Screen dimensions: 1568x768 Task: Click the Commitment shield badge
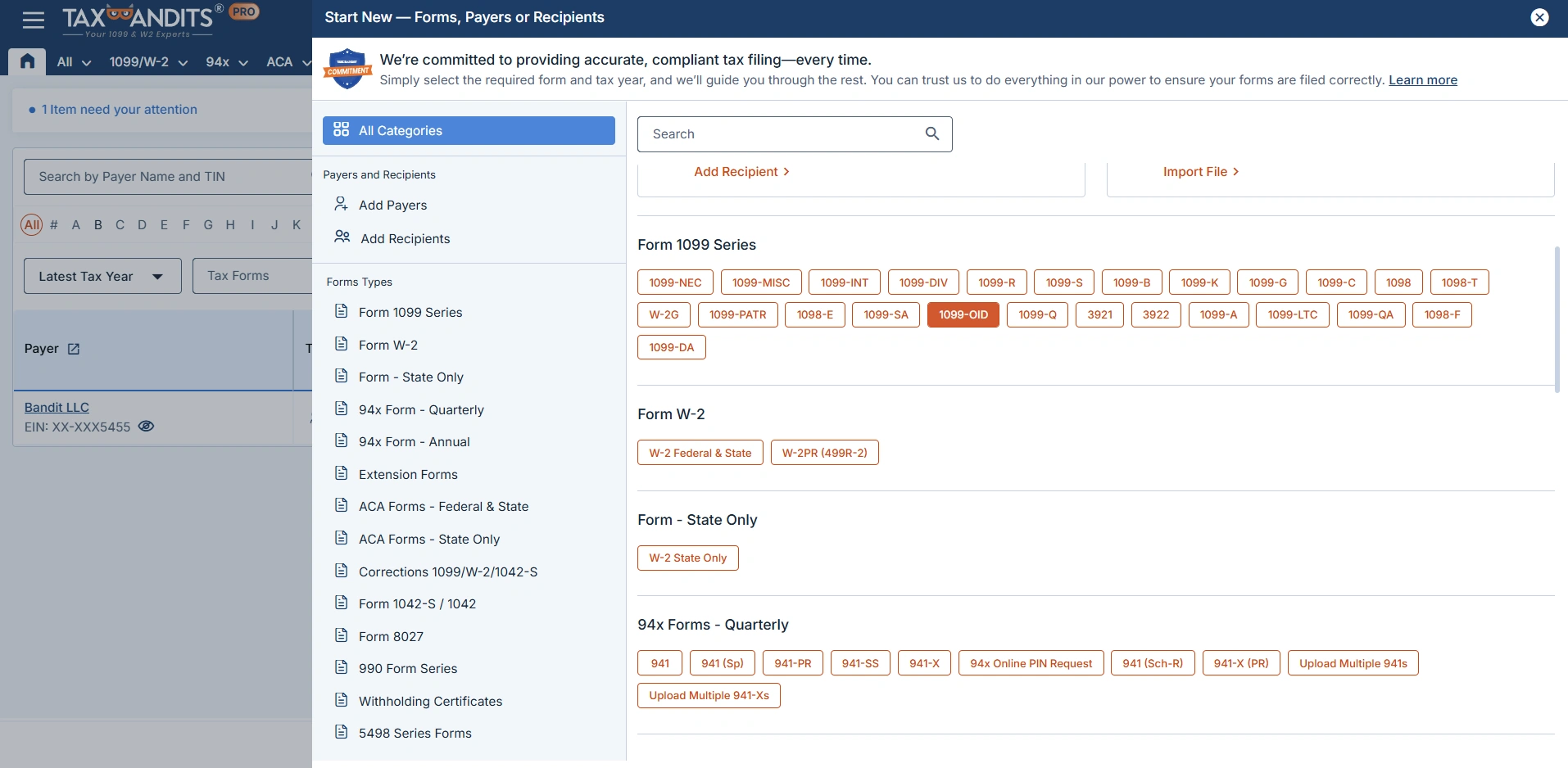348,70
